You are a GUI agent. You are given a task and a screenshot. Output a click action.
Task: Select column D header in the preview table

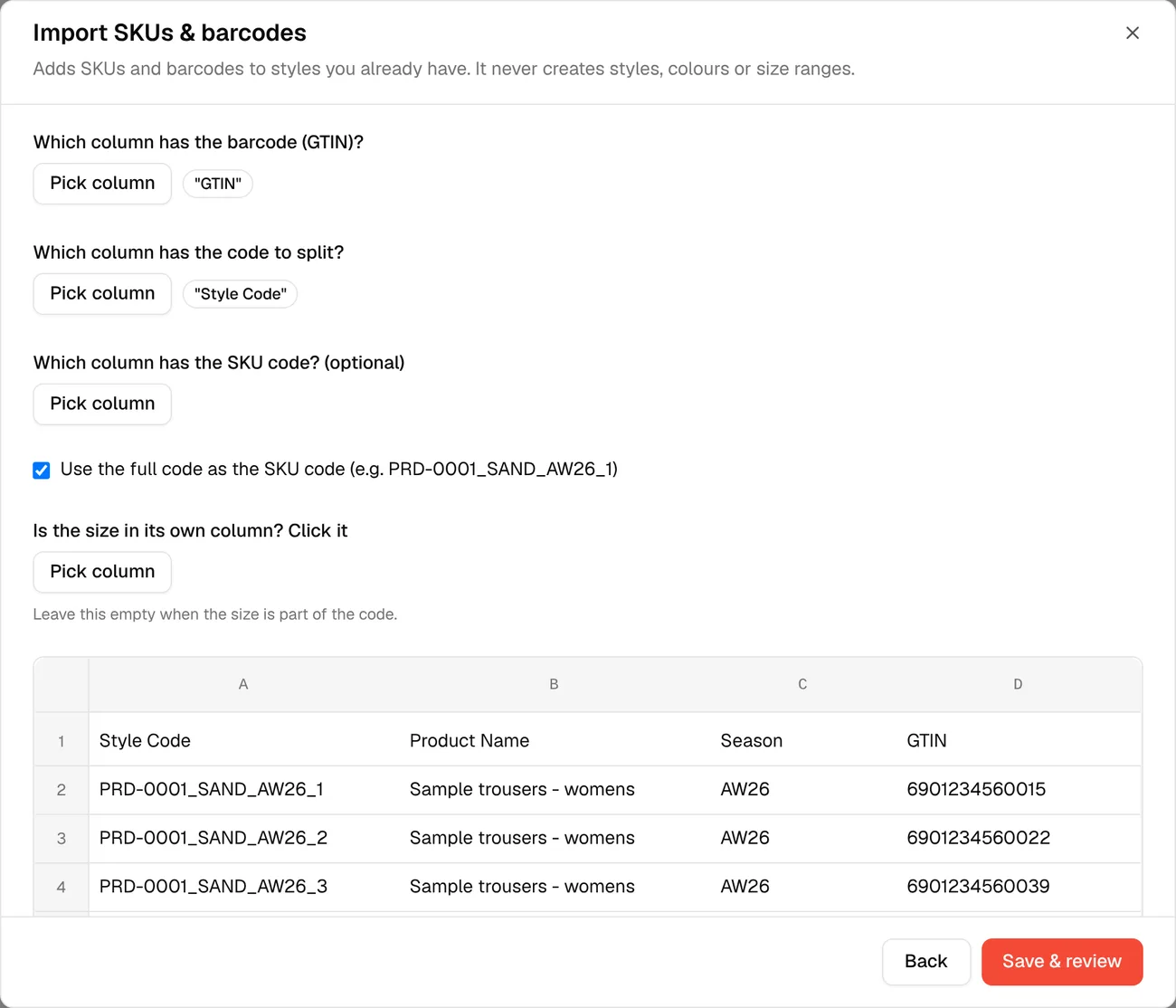pos(1018,685)
